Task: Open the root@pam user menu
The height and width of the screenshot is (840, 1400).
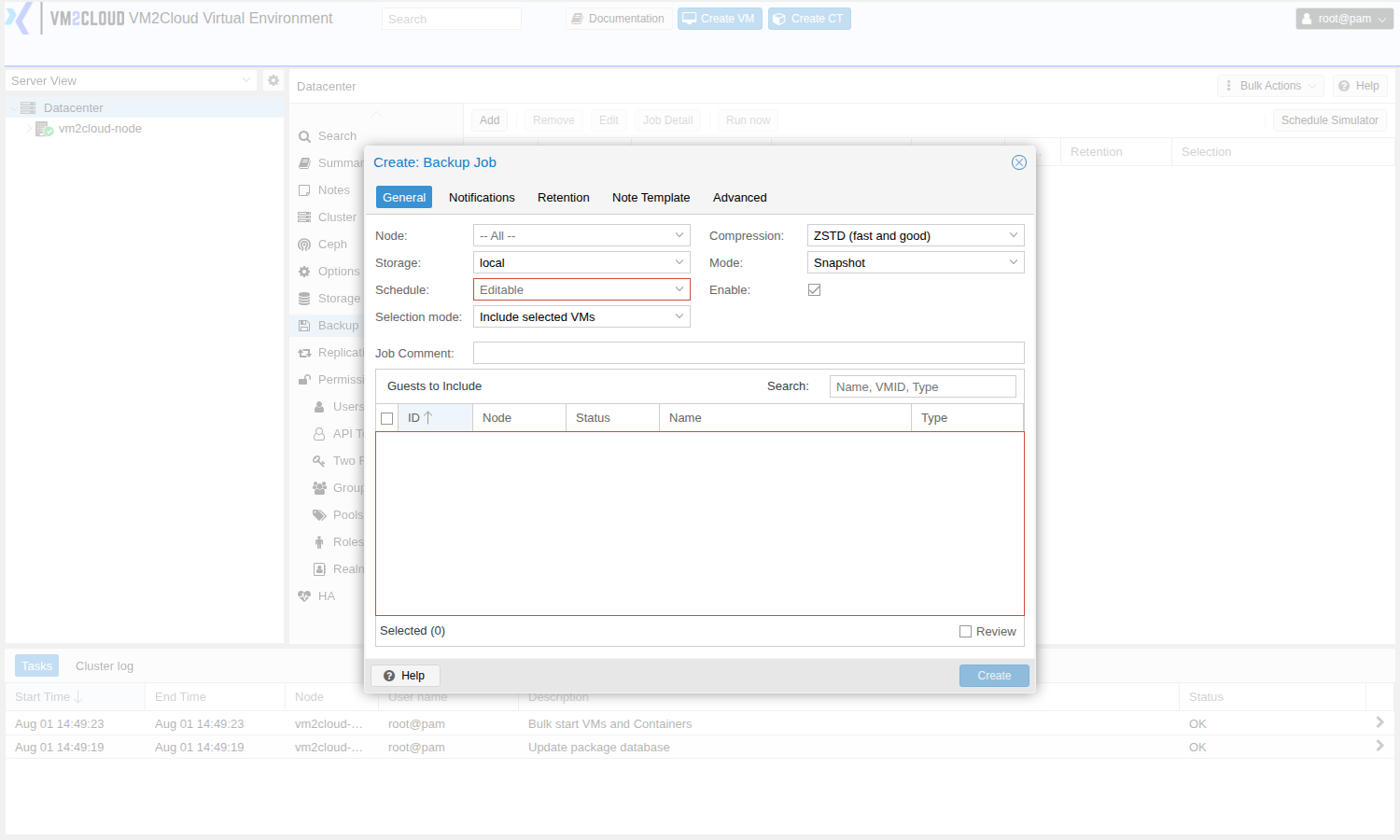Action: tap(1344, 19)
